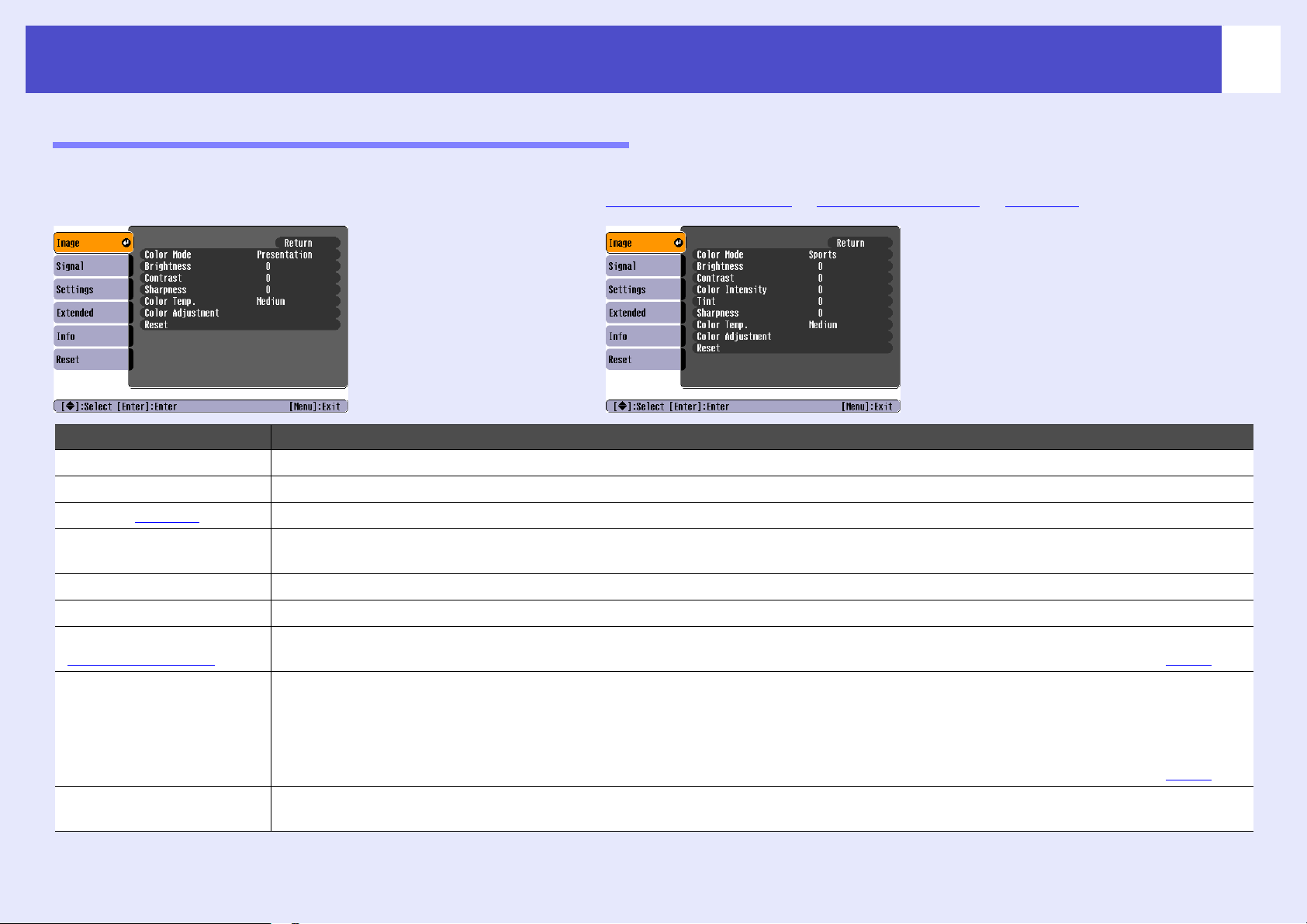Screen dimensions: 1307x924
Task: Open Color Adjustment in Presentation mode menu
Action: (x=240, y=313)
